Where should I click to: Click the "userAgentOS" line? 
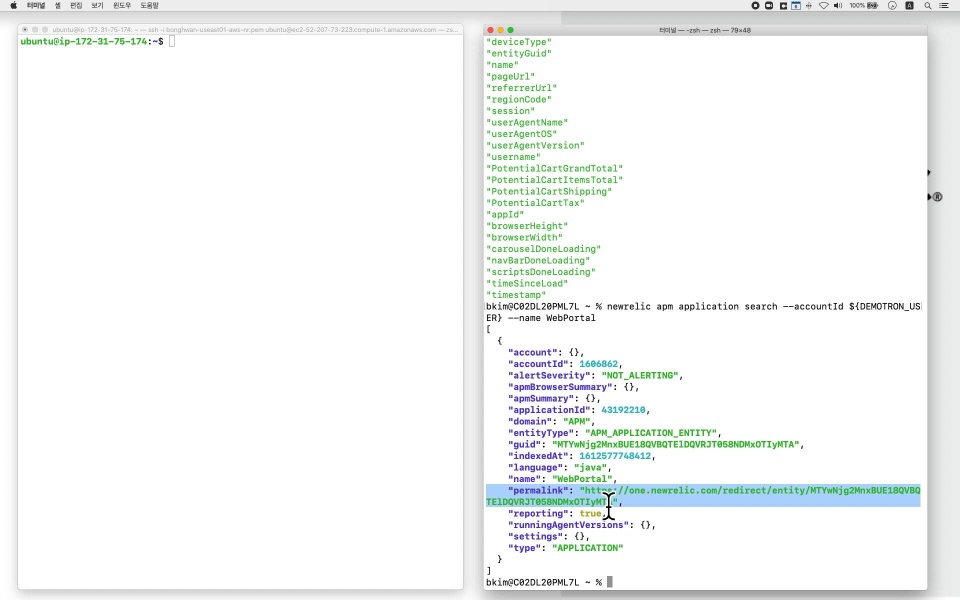[x=522, y=134]
